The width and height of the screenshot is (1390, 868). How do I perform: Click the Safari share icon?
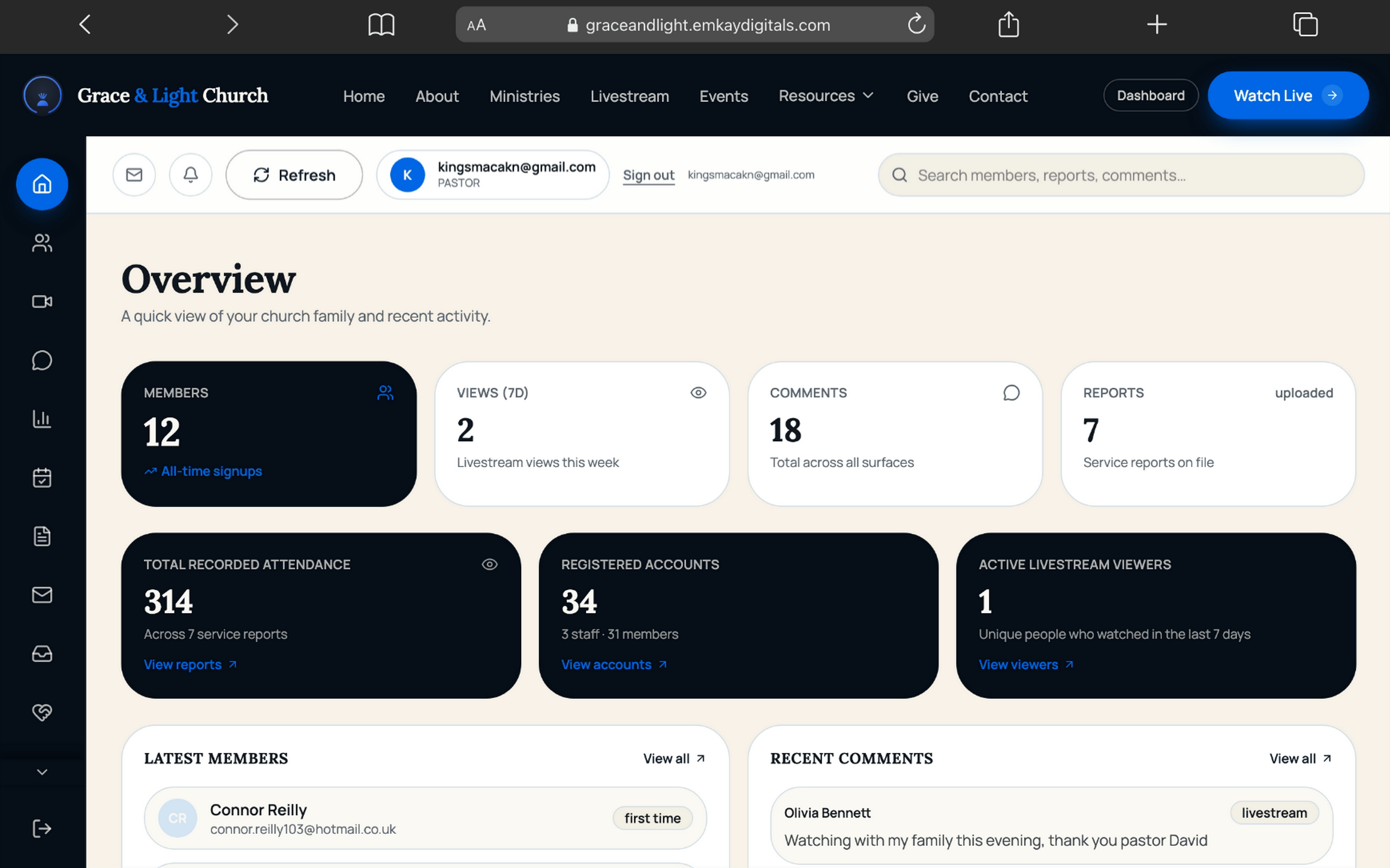[x=1009, y=25]
